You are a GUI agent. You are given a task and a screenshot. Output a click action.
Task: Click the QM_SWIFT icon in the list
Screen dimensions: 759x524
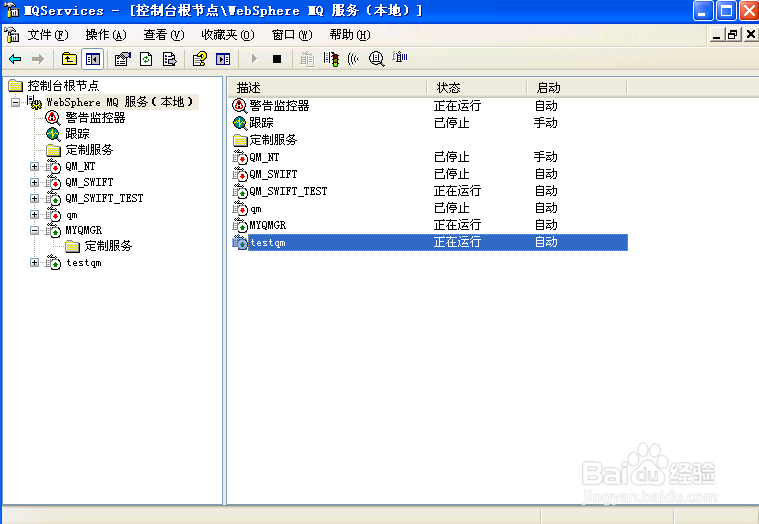click(x=240, y=174)
